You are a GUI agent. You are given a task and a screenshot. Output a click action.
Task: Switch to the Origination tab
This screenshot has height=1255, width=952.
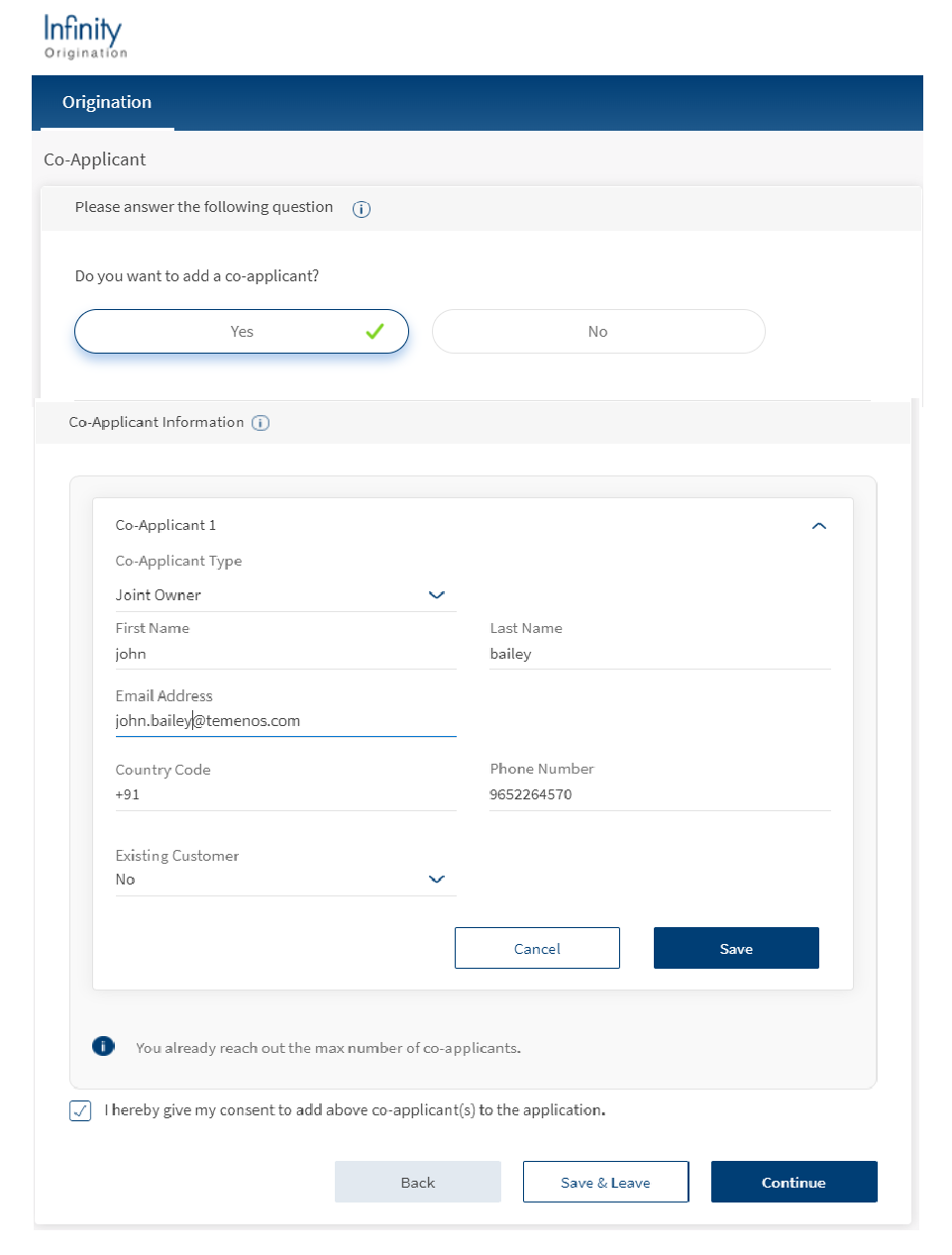[107, 103]
